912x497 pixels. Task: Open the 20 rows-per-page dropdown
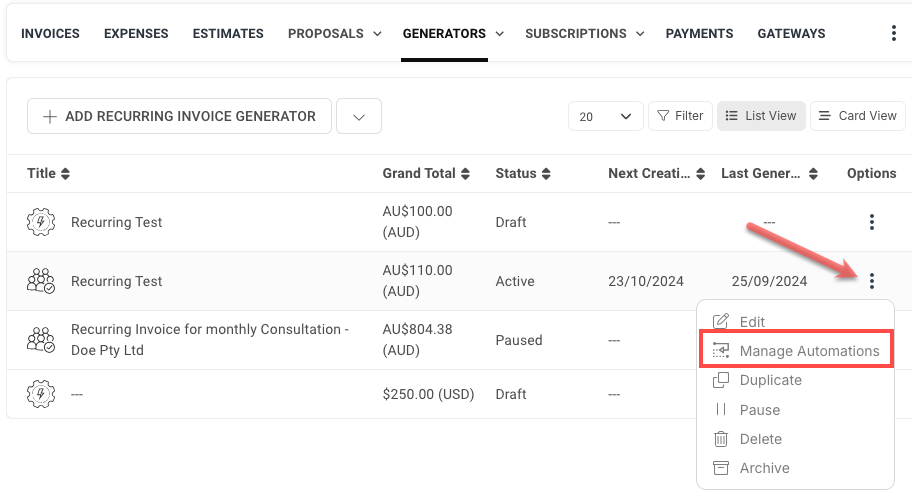[605, 116]
